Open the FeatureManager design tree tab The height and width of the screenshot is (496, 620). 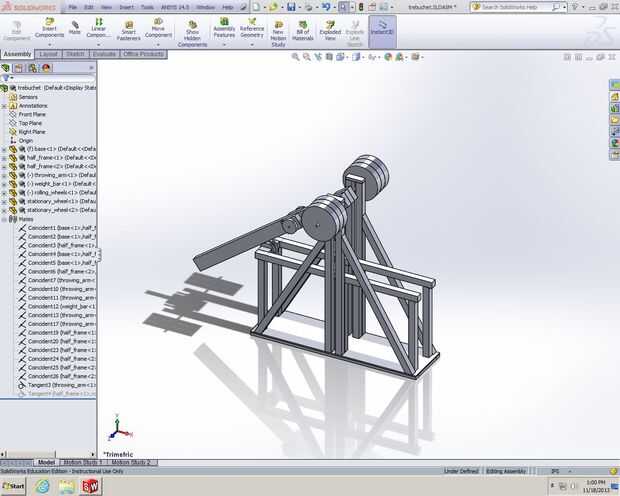click(x=6, y=68)
